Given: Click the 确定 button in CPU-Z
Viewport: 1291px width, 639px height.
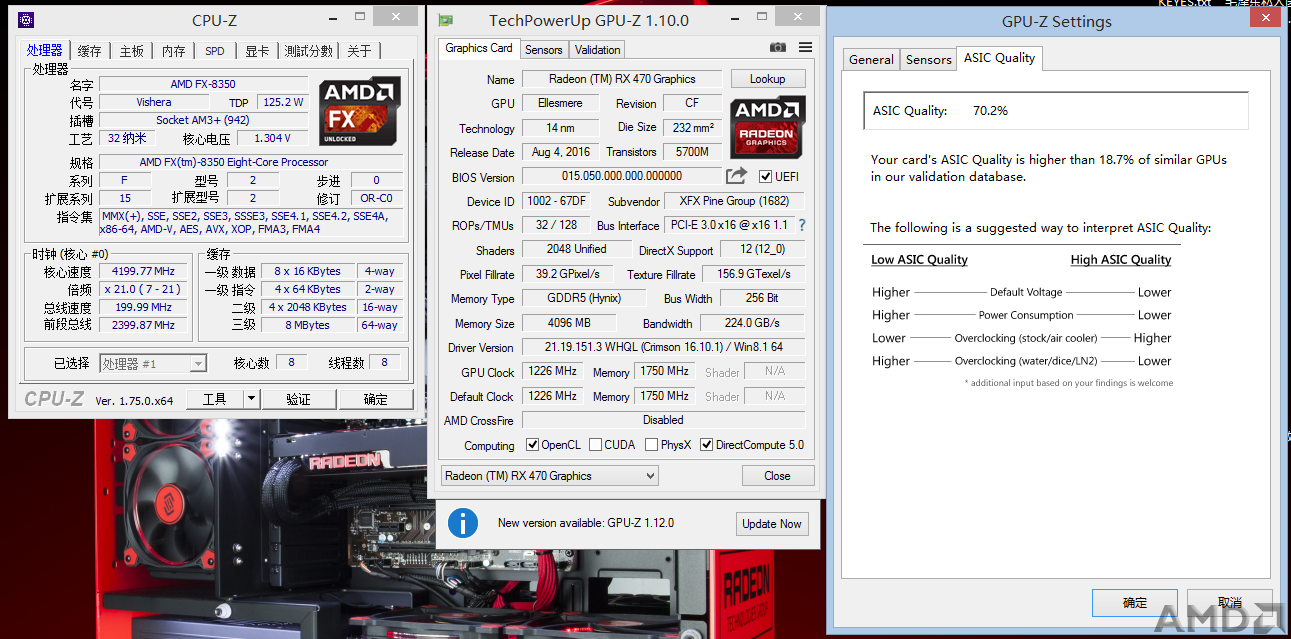Looking at the screenshot, I should point(376,399).
